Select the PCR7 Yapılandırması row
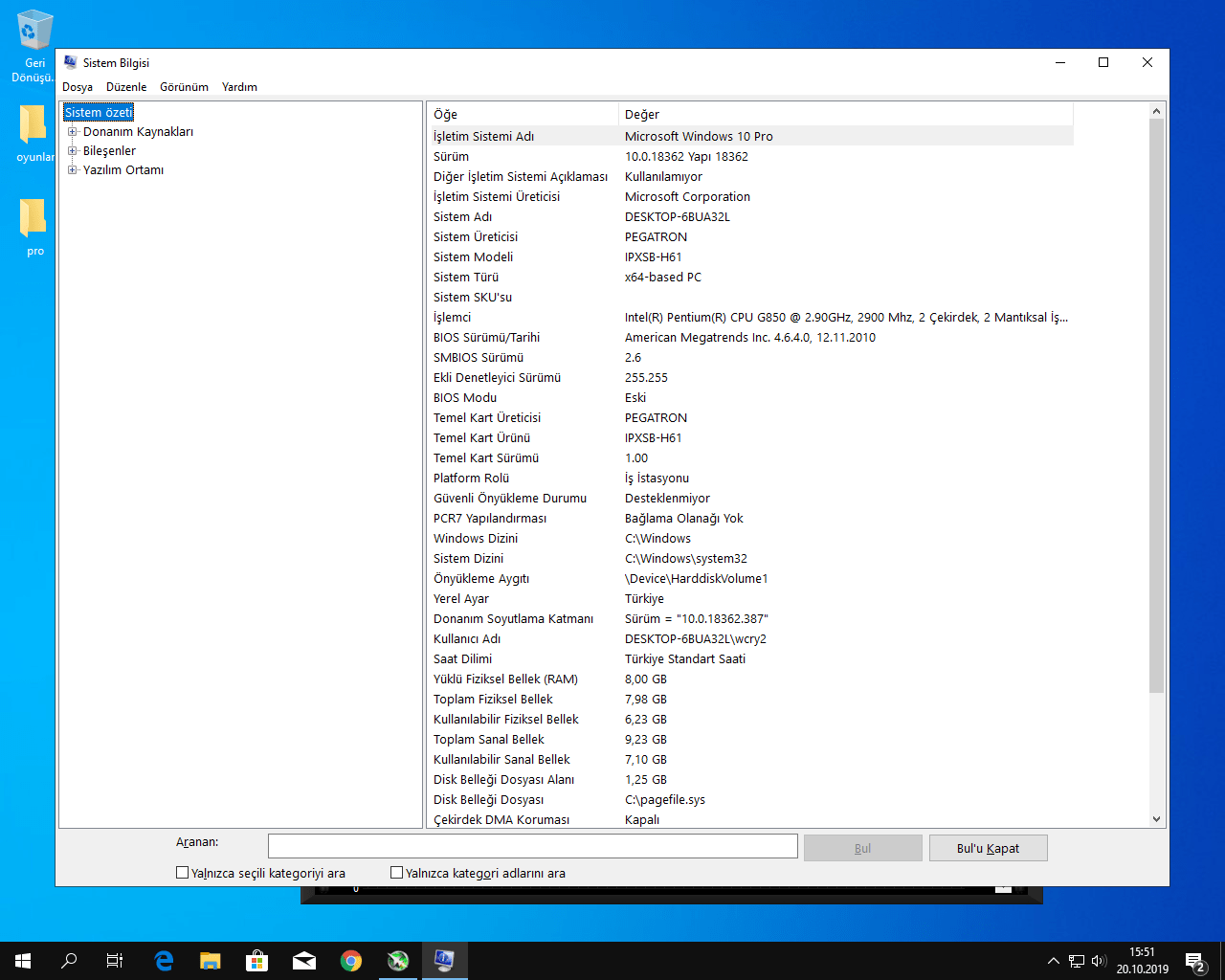Viewport: 1225px width, 980px height. 750,518
